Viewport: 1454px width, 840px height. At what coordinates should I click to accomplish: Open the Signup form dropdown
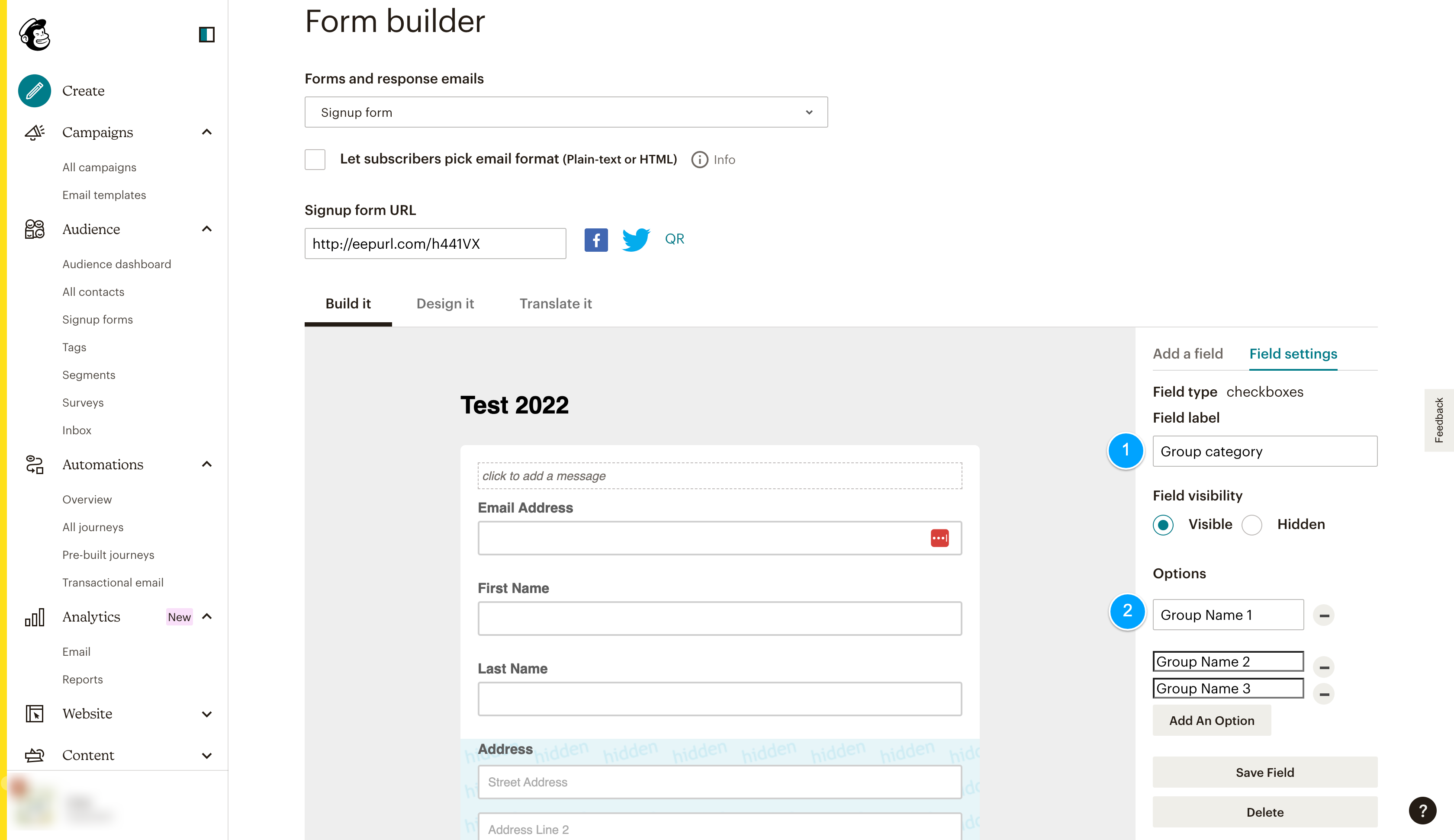point(566,112)
